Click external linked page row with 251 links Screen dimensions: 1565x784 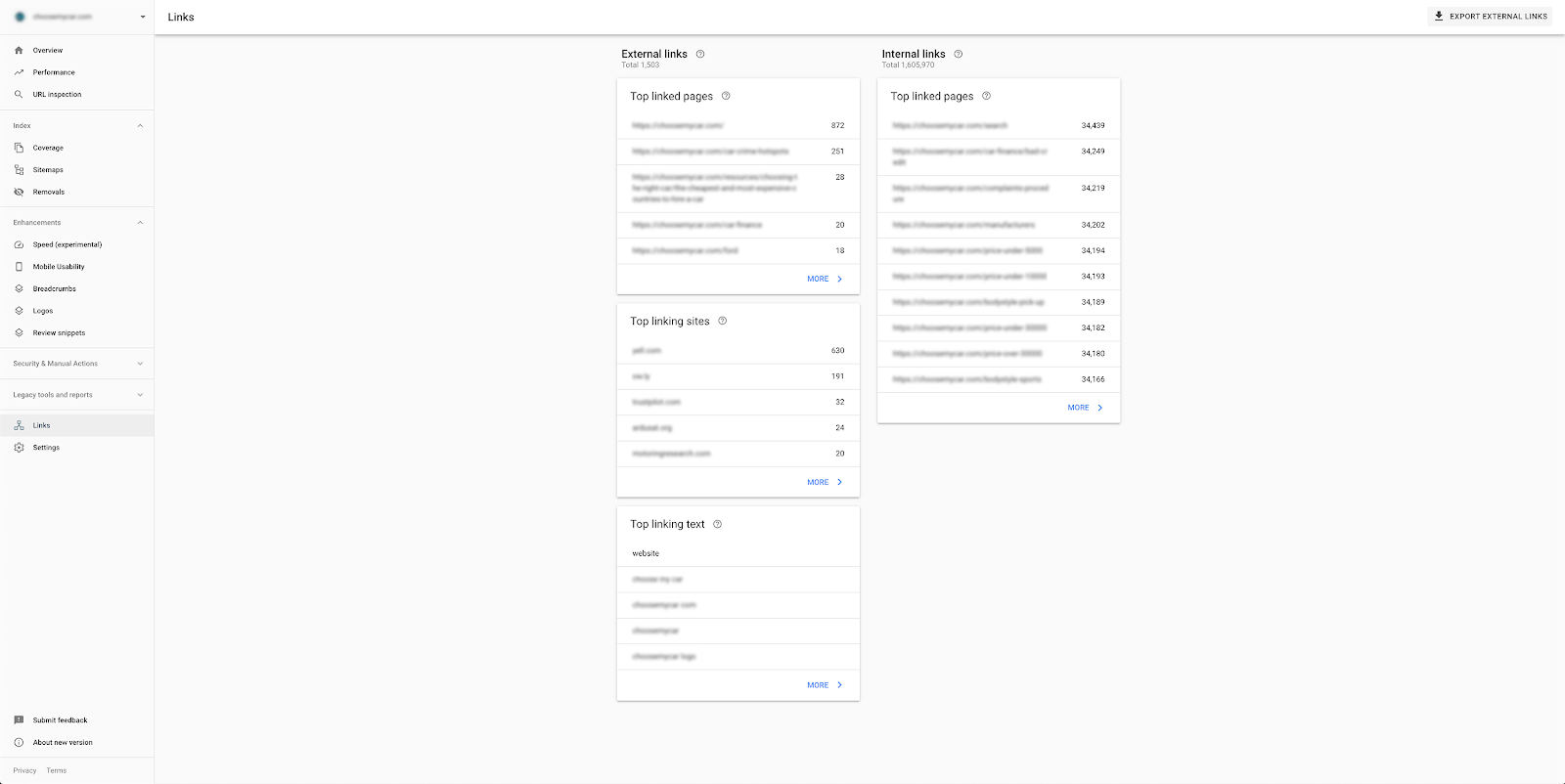click(x=738, y=151)
